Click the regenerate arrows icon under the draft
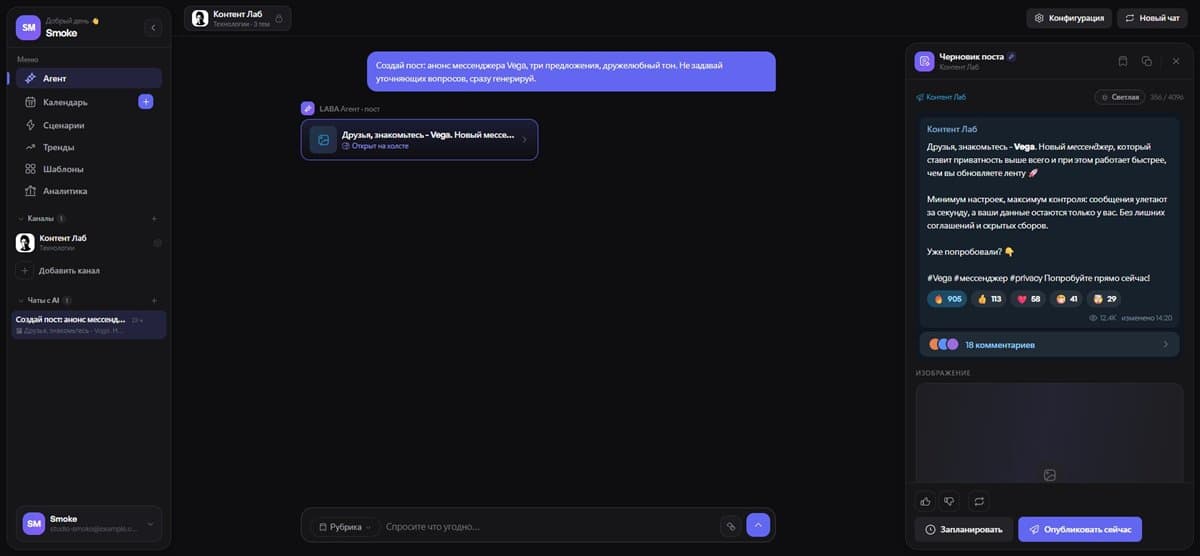Screen dimensions: 1200x556 click(x=979, y=500)
